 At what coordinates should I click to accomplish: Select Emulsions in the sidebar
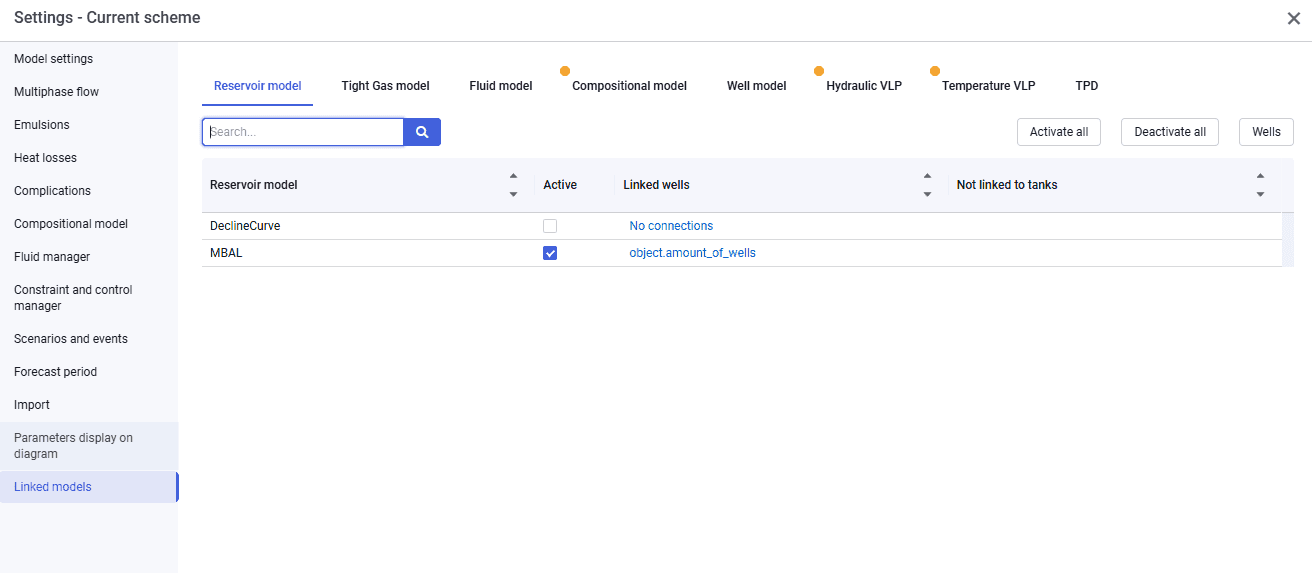(x=89, y=125)
